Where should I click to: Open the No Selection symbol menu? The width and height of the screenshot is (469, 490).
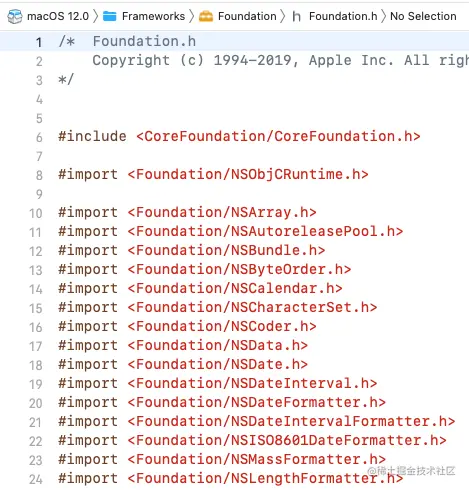(x=423, y=16)
